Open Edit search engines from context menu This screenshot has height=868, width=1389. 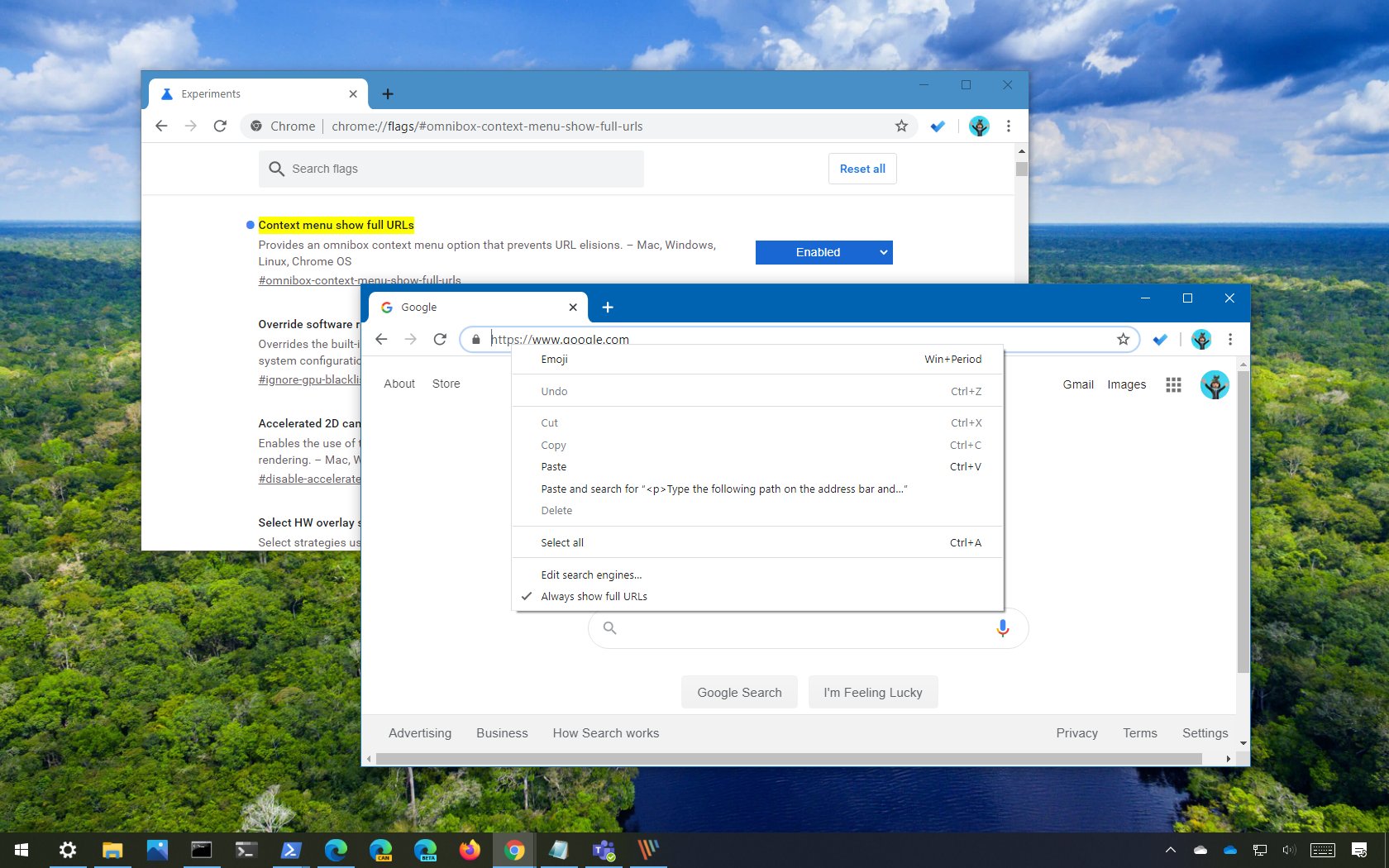(x=758, y=575)
